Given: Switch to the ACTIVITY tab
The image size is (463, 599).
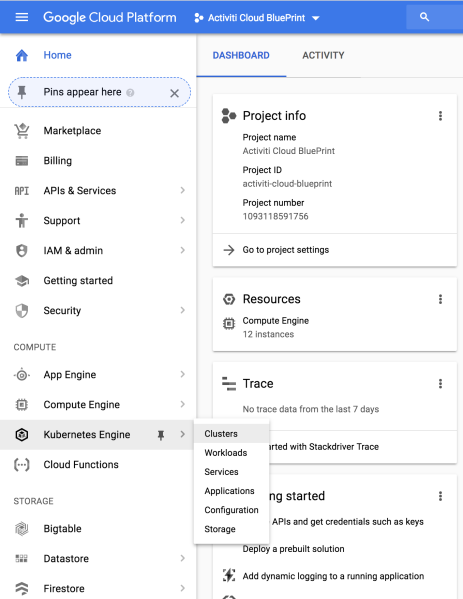Looking at the screenshot, I should pos(323,56).
